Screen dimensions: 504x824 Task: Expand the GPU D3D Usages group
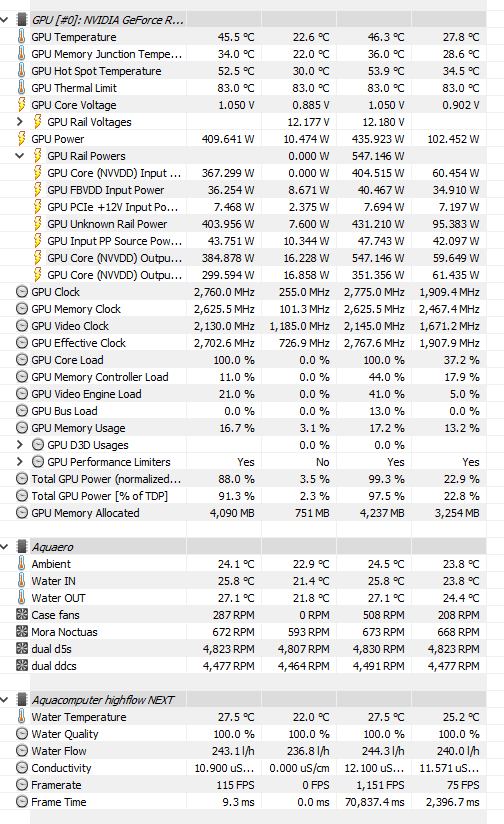pos(20,445)
